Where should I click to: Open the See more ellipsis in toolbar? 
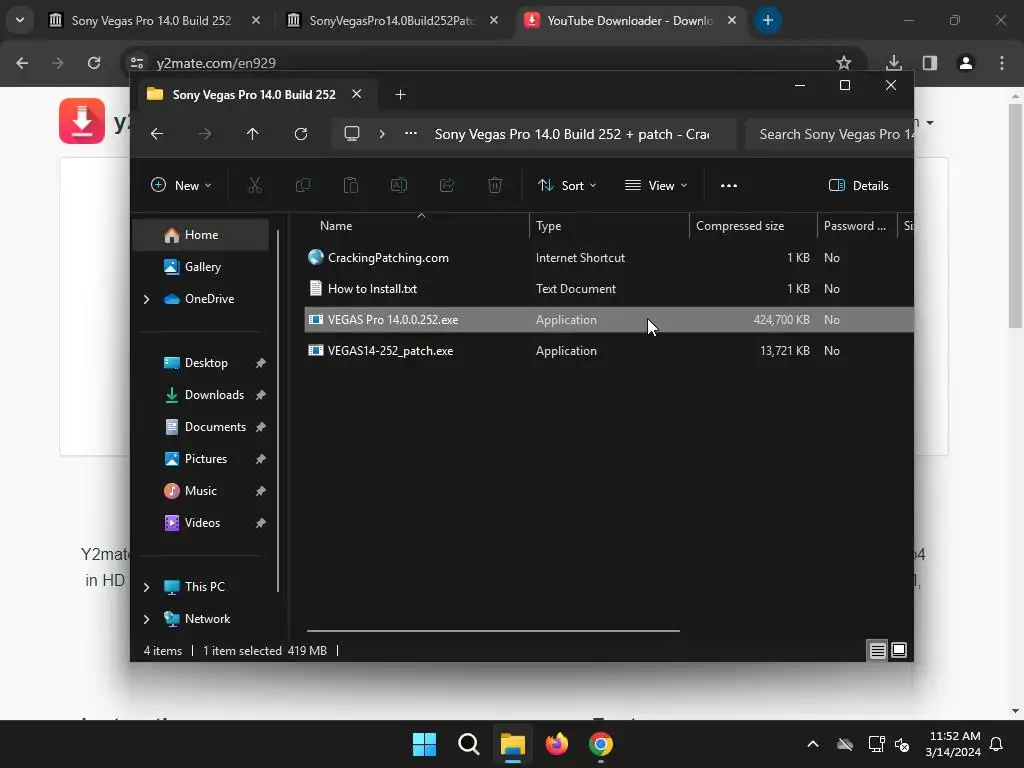[x=729, y=185]
